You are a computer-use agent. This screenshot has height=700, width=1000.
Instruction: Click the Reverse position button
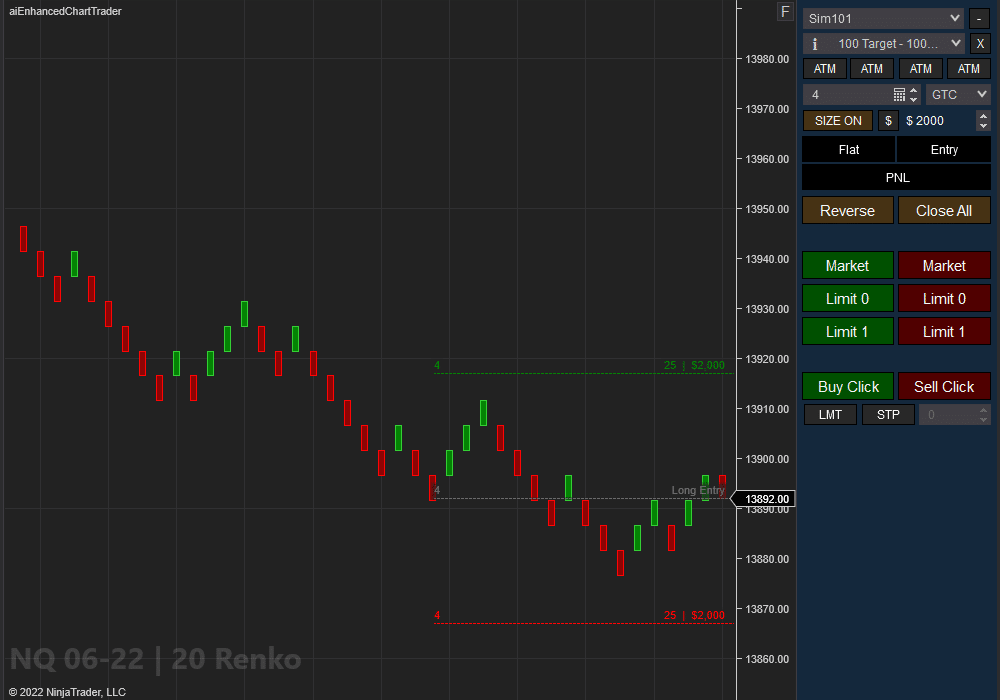[847, 210]
